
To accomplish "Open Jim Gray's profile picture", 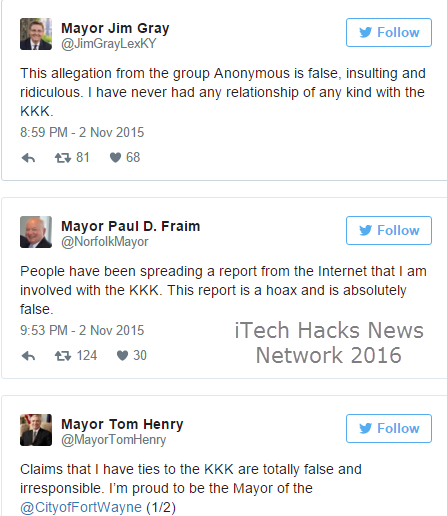I will pos(36,34).
